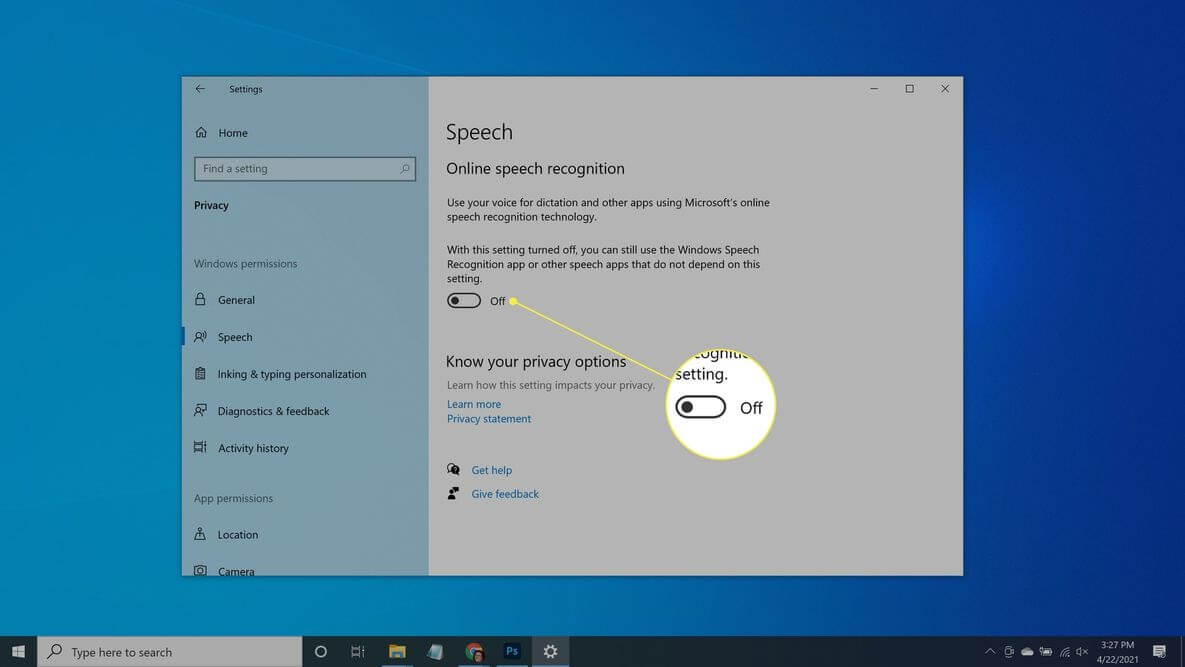Viewport: 1185px width, 667px height.
Task: Click the General lock icon
Action: 200,299
